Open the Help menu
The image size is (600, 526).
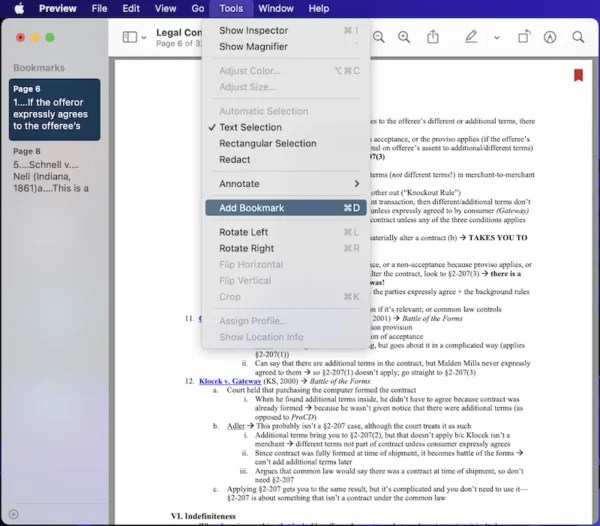tap(319, 8)
